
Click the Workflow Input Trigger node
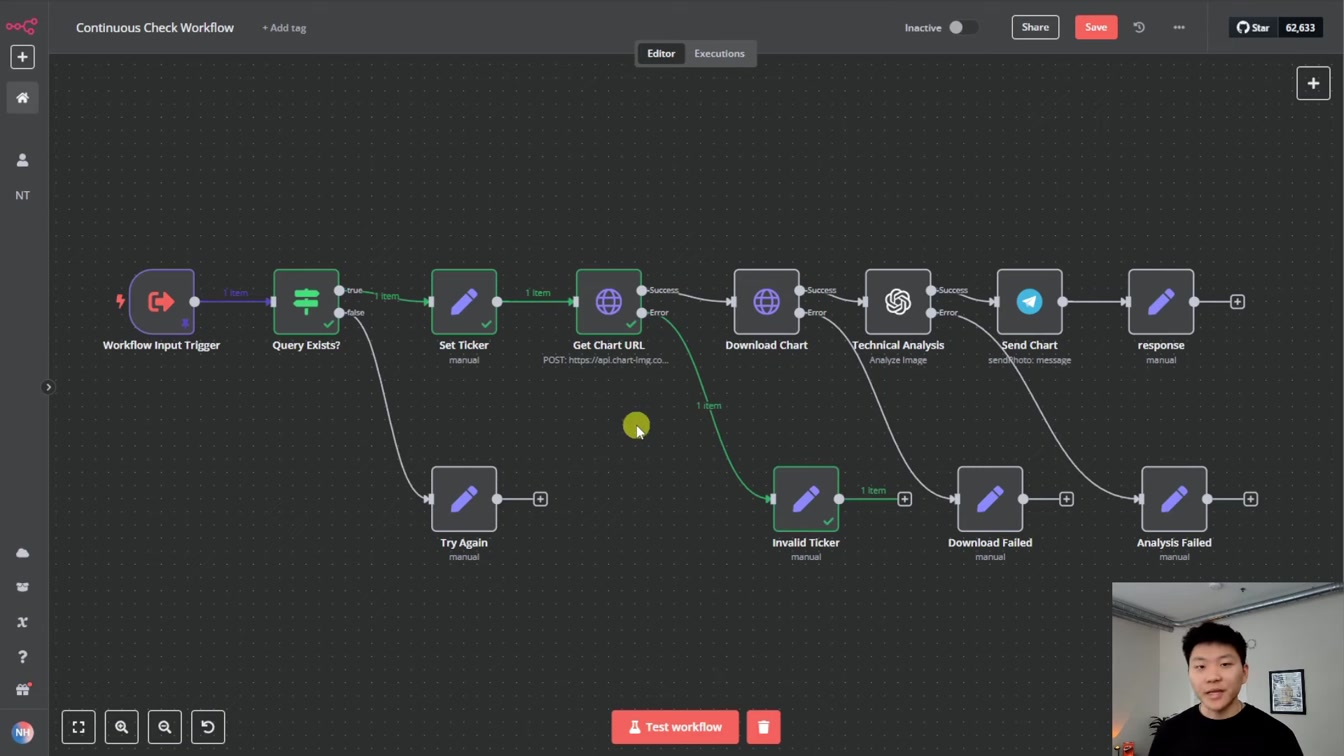coord(161,301)
